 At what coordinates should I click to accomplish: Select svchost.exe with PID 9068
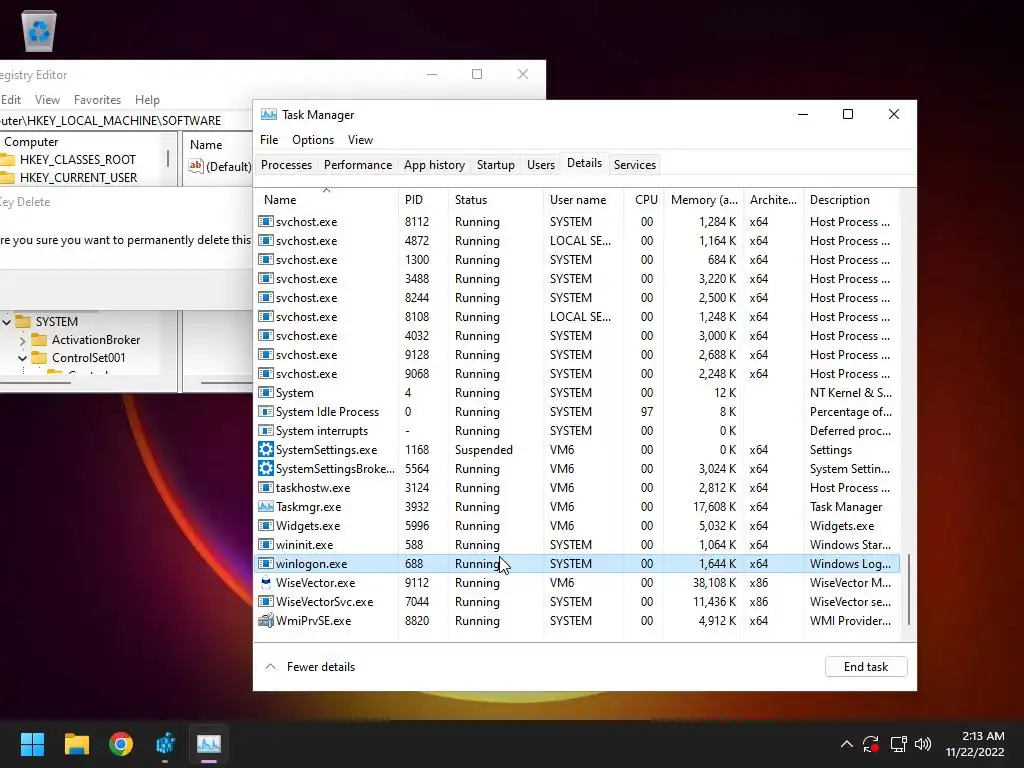coord(578,374)
